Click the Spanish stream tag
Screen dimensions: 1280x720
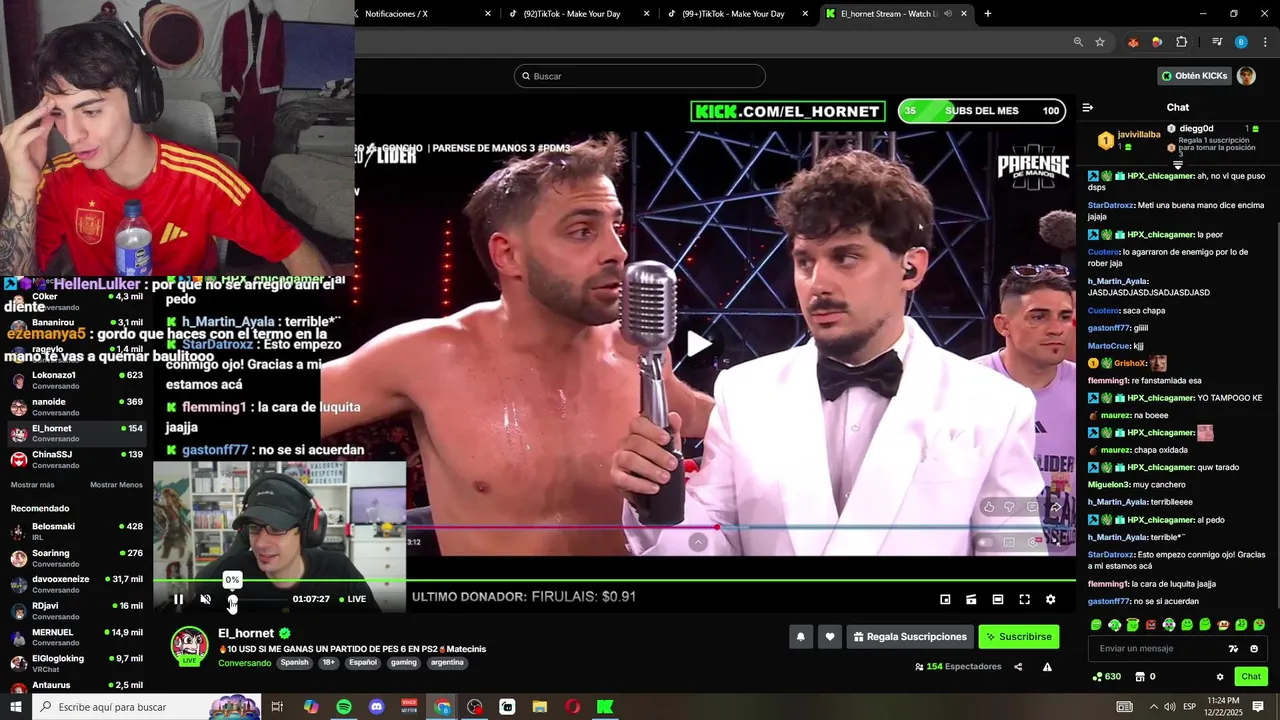pos(294,662)
